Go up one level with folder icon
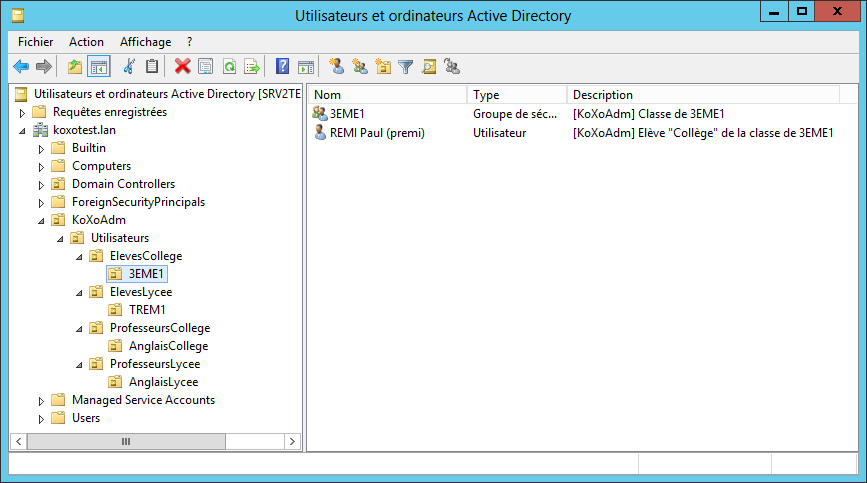 [x=75, y=67]
